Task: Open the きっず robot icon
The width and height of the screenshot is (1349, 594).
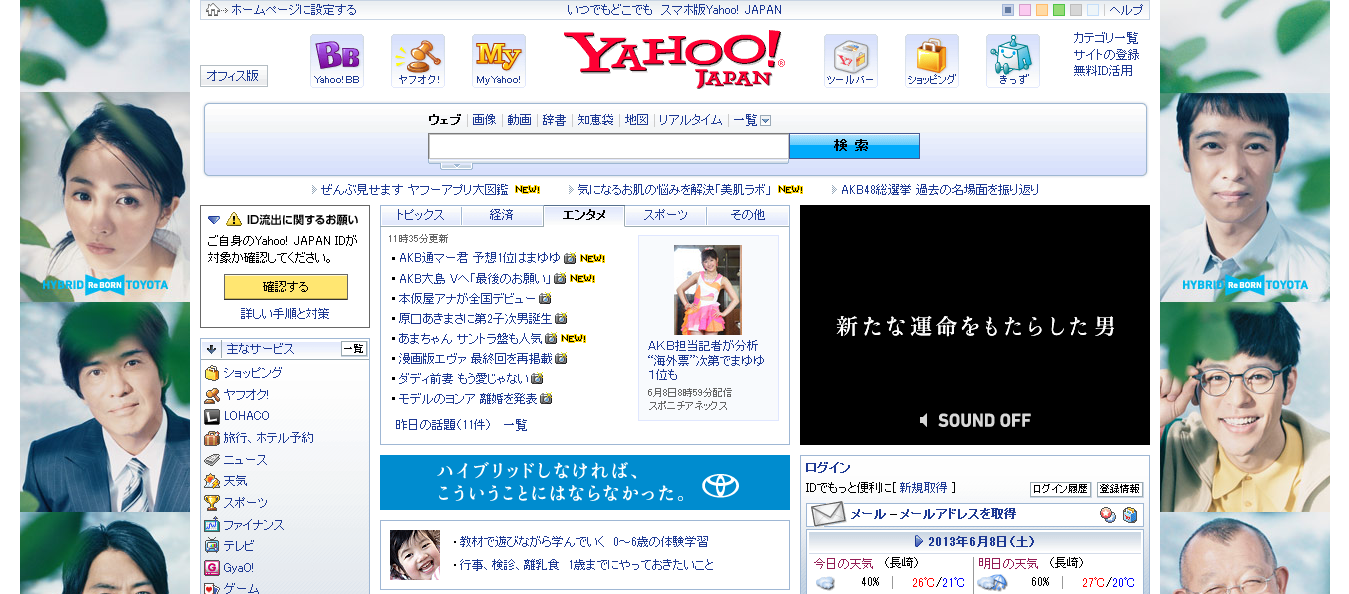Action: click(1013, 61)
